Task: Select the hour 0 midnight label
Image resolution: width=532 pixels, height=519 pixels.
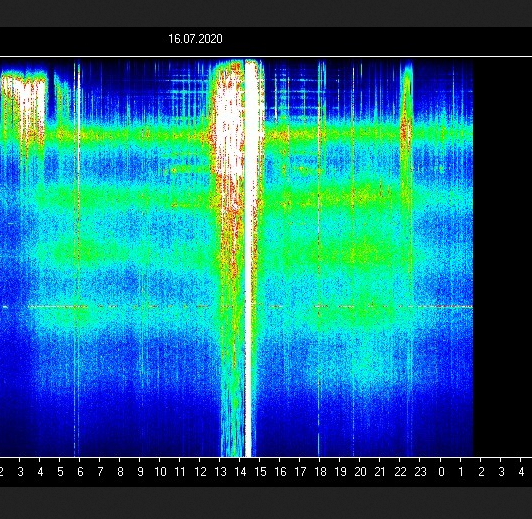Action: [441, 472]
